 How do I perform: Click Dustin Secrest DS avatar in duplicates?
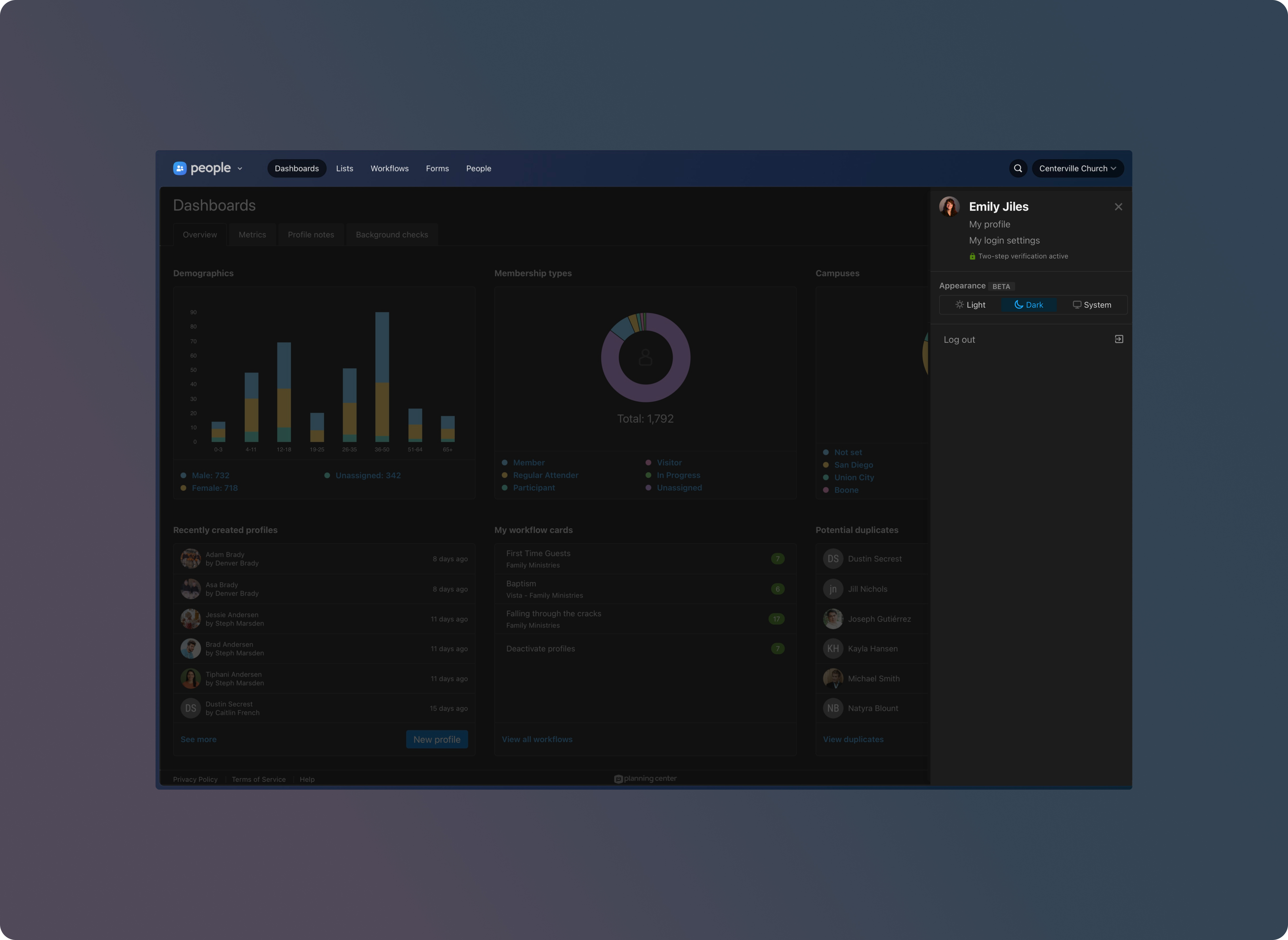pos(833,559)
